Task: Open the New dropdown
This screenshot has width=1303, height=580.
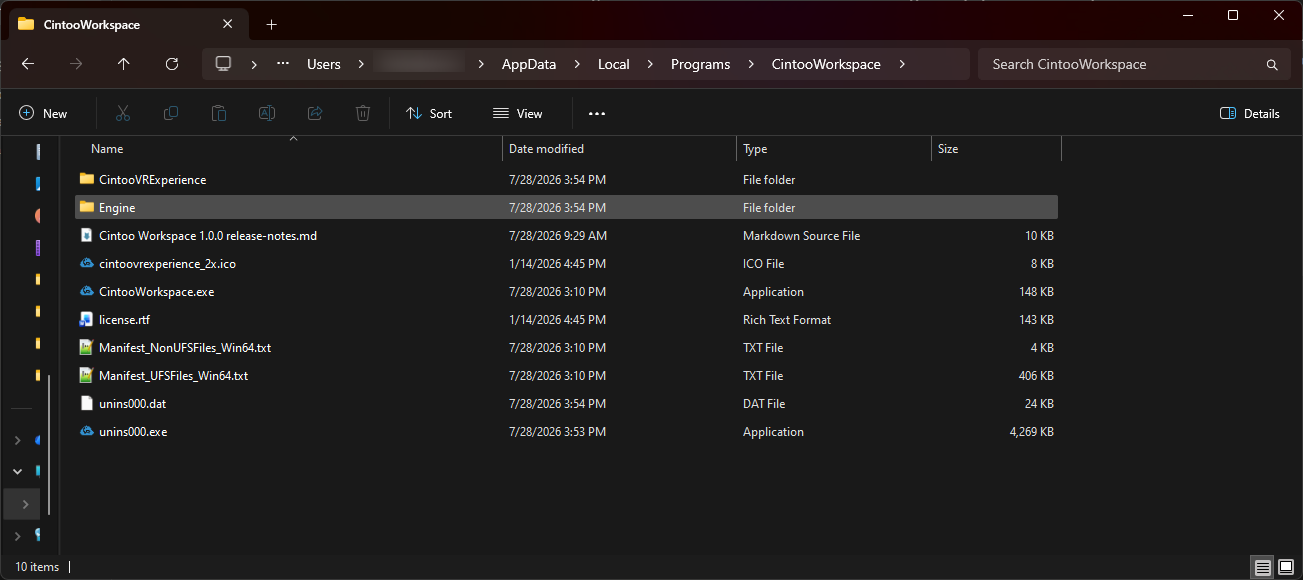Action: point(43,114)
